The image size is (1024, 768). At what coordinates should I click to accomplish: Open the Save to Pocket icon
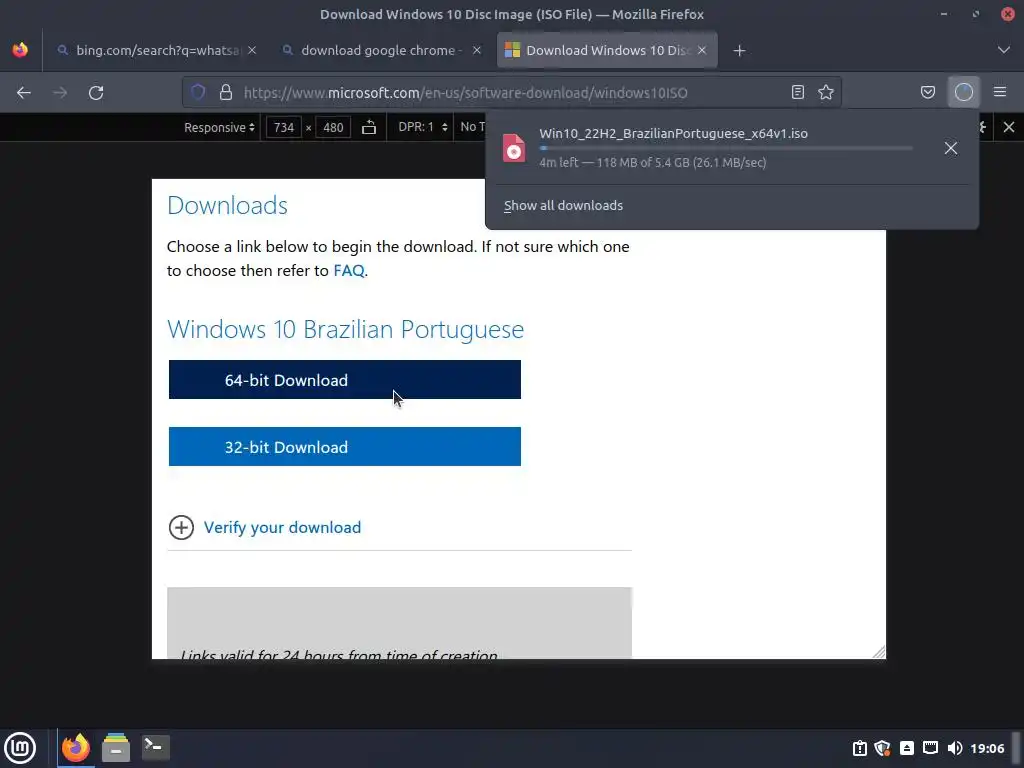(927, 92)
